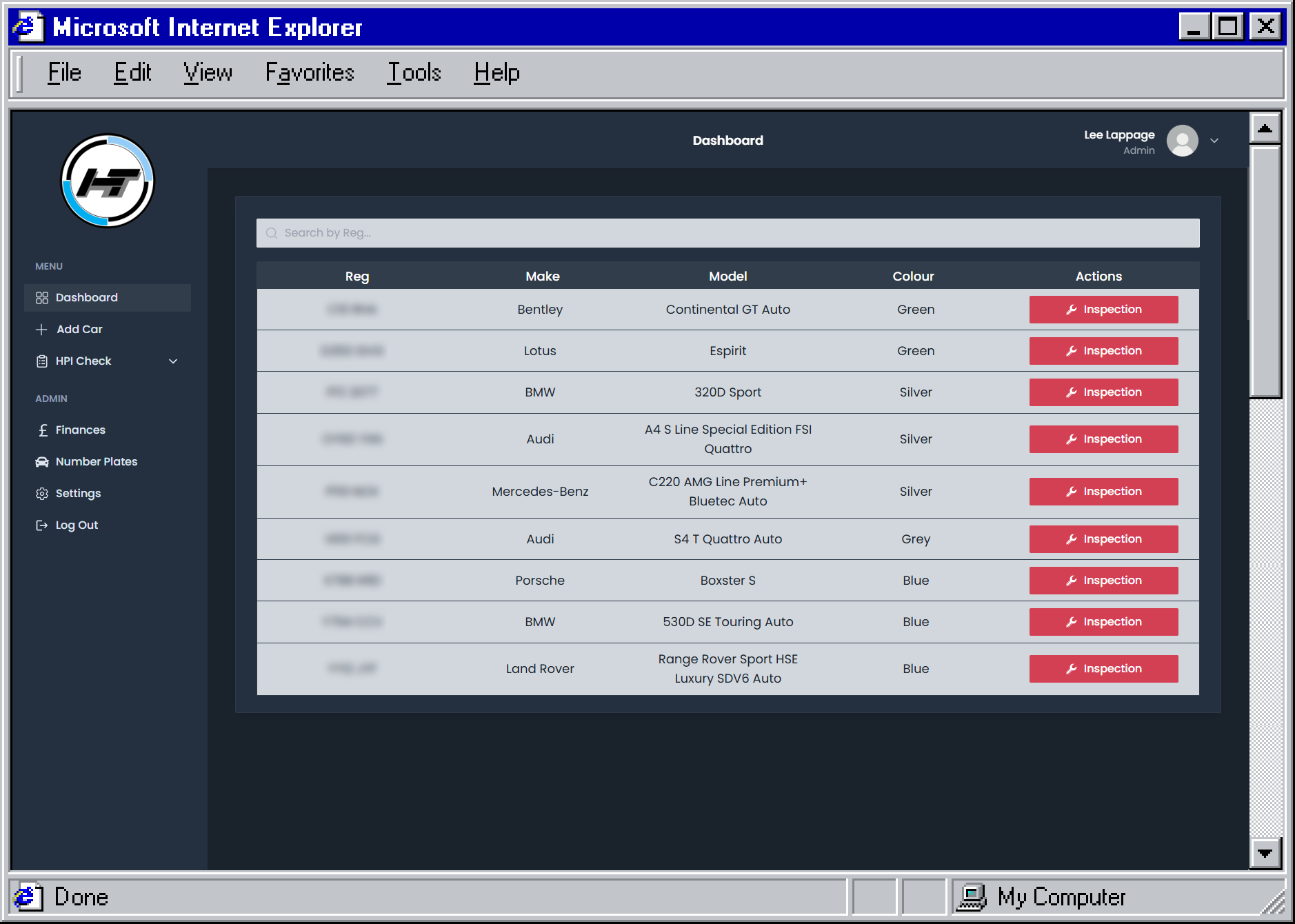Select the Dashboard grid icon in sidebar
Screen dimensions: 1295x924
[x=42, y=297]
